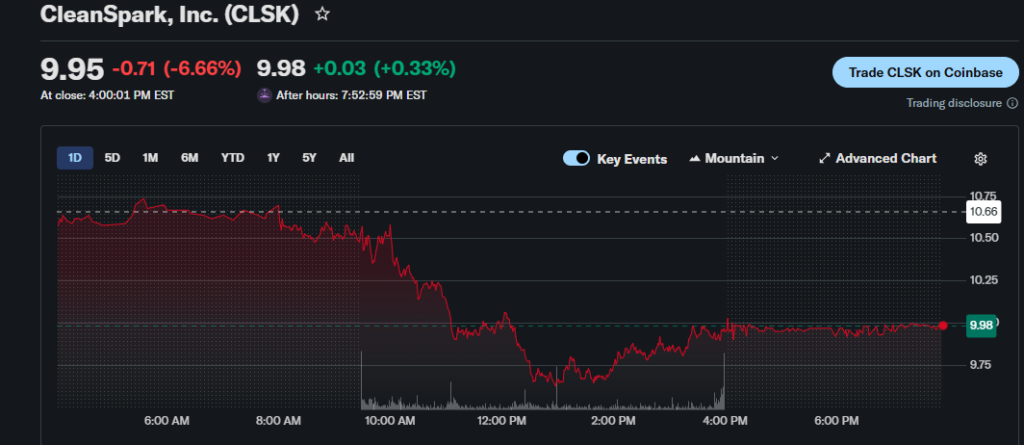1024x445 pixels.
Task: Select the 1Y time range
Action: 273,157
